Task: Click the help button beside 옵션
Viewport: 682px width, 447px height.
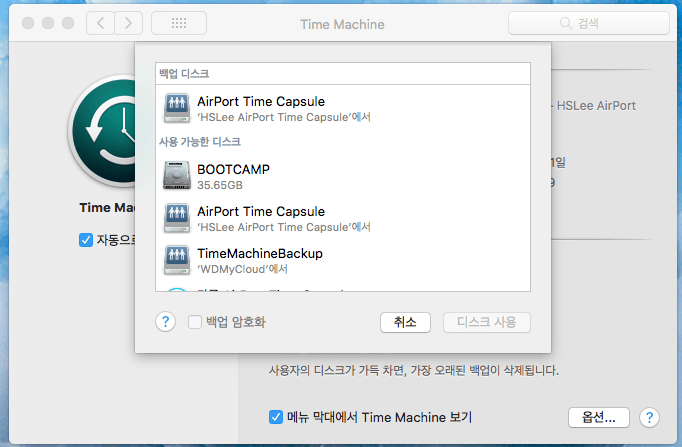Action: coord(649,417)
